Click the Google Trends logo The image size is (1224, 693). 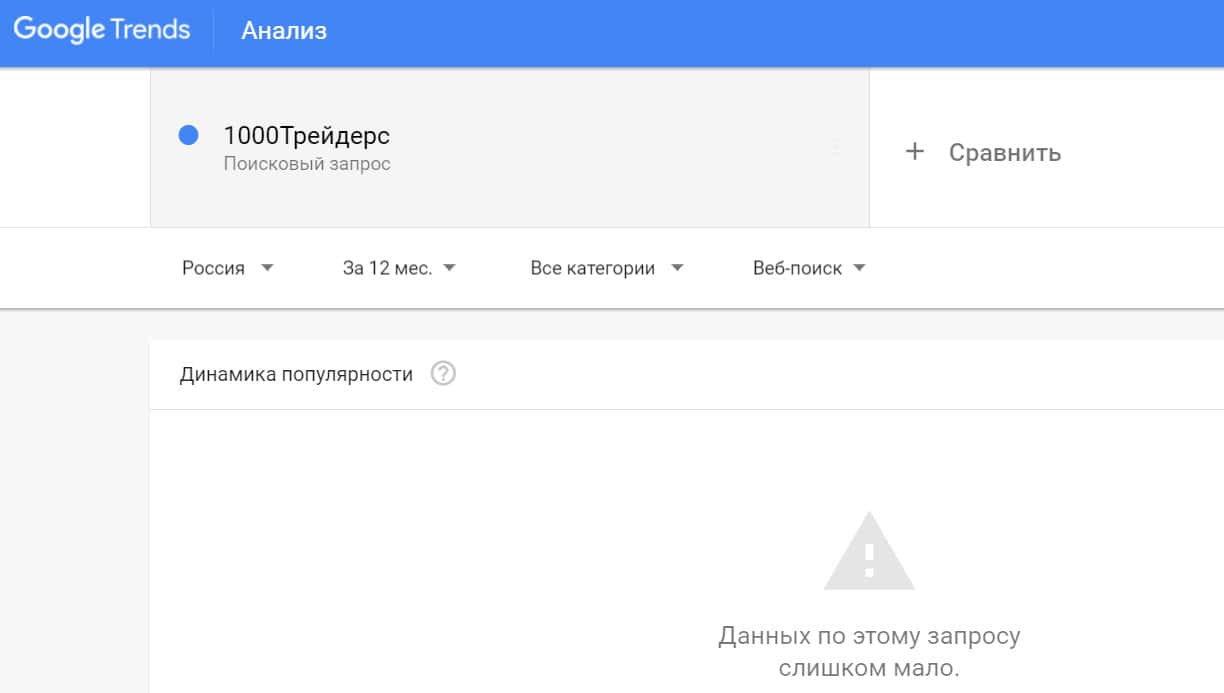[x=102, y=30]
